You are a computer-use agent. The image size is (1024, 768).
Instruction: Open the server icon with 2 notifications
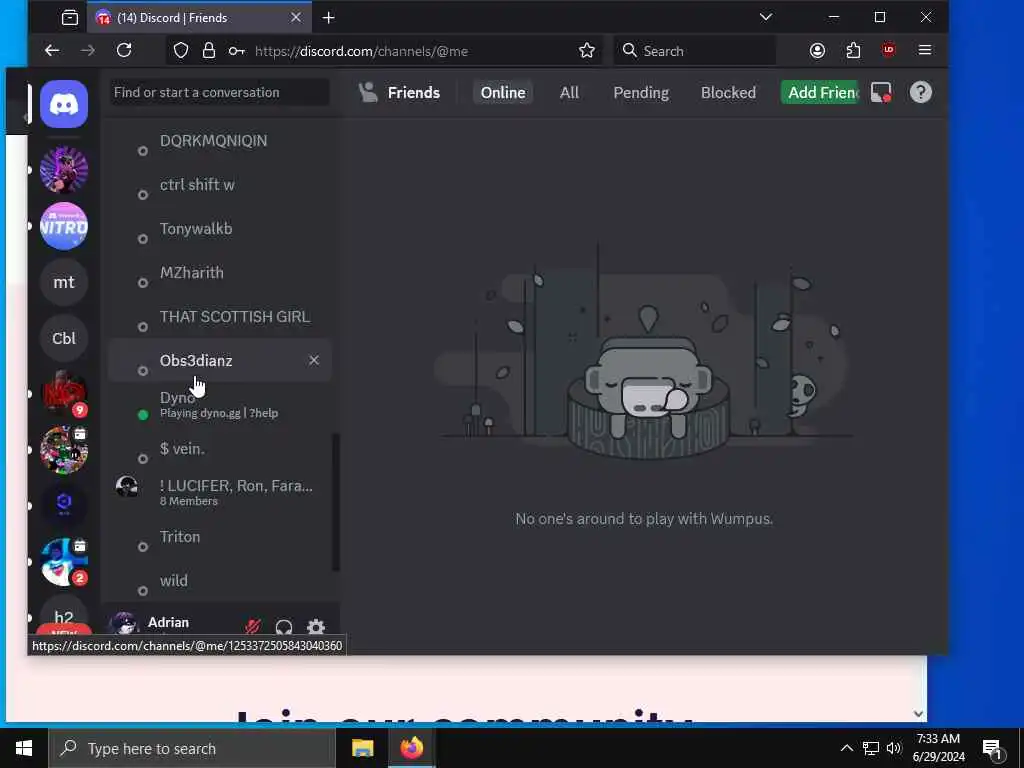(x=64, y=562)
